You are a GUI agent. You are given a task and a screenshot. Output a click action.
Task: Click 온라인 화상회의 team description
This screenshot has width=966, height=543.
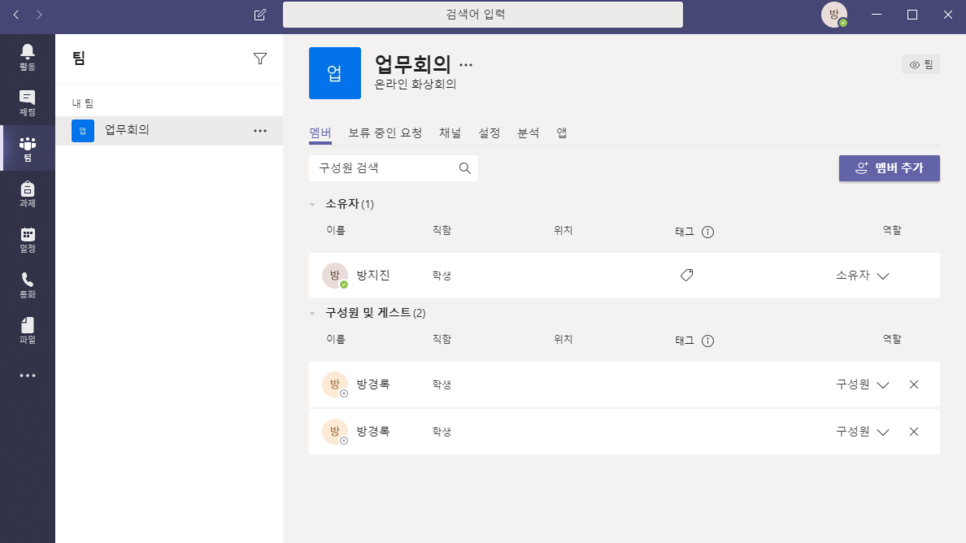point(415,84)
